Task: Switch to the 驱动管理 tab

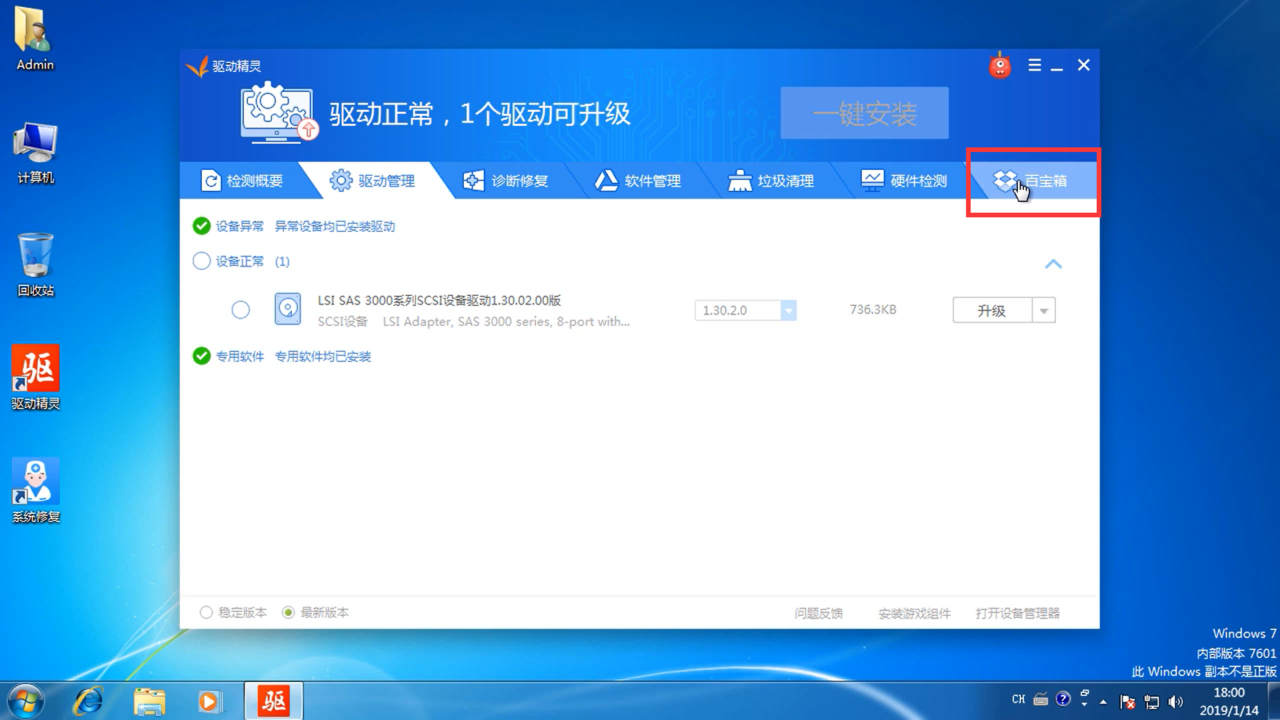Action: click(372, 181)
